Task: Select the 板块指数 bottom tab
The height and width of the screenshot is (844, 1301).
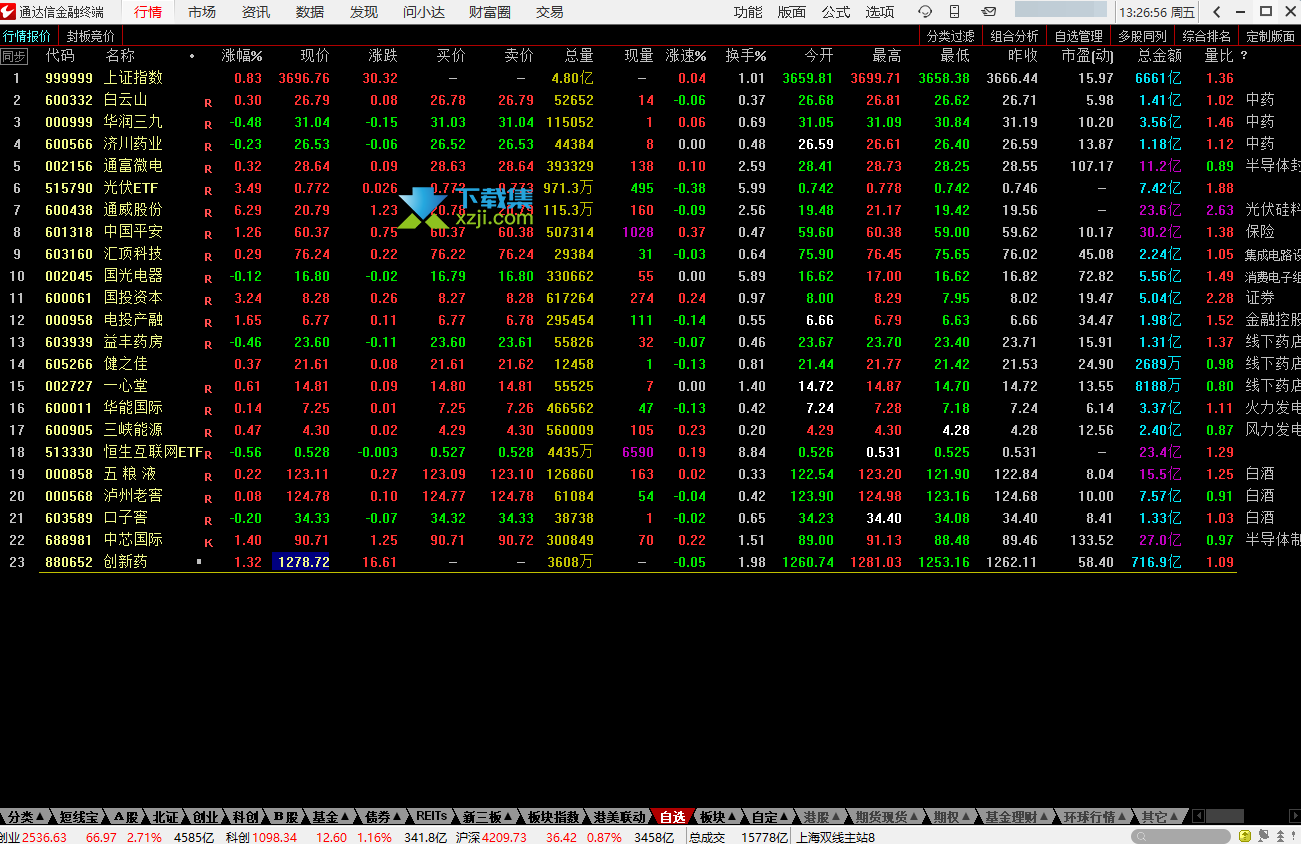Action: [x=553, y=816]
